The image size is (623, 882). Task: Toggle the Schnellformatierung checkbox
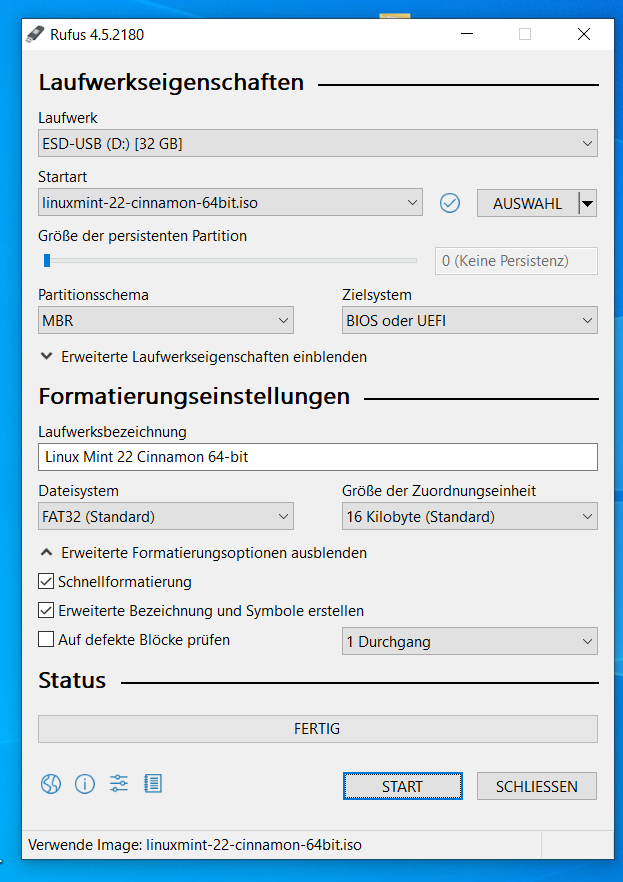point(46,581)
